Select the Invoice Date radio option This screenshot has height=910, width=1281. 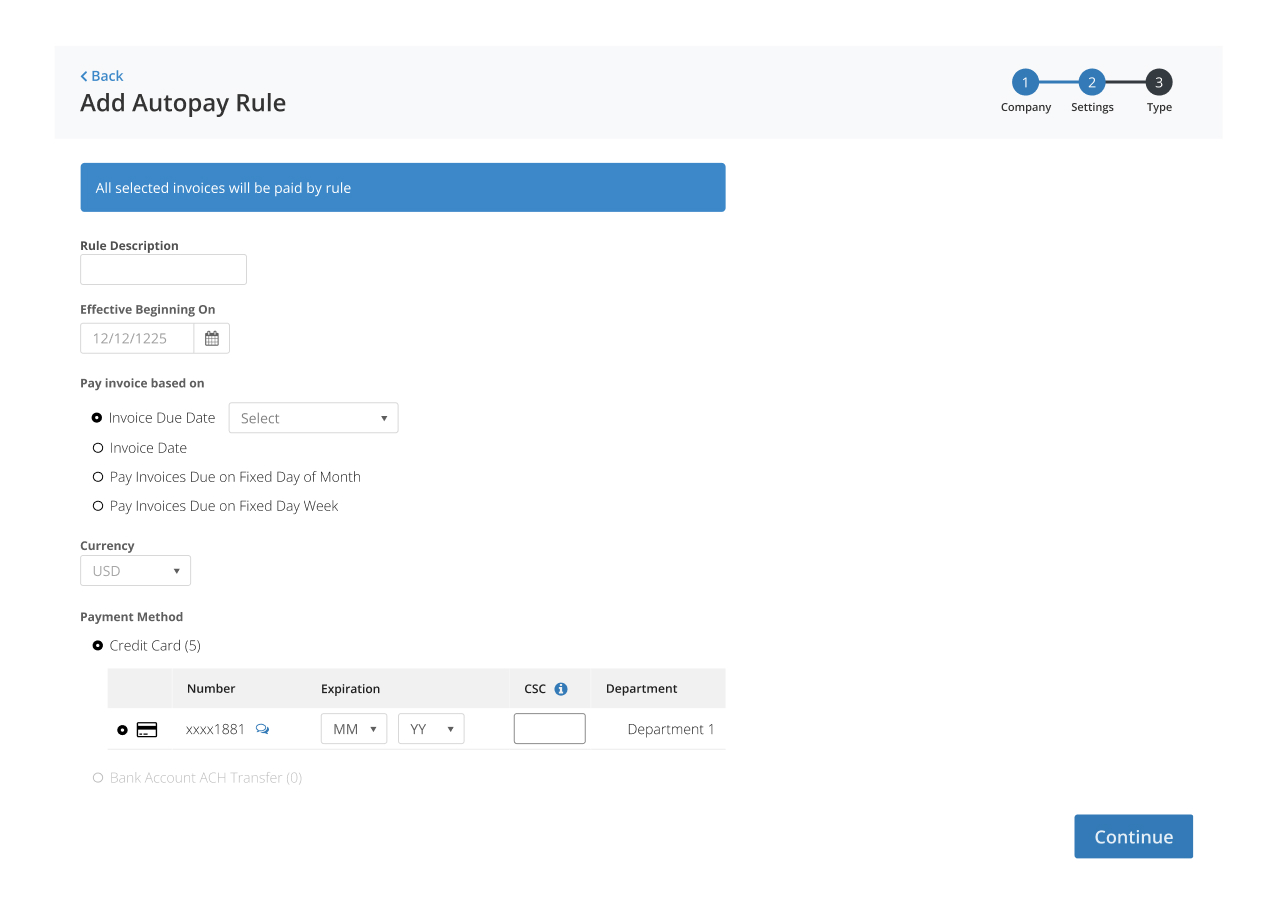coord(98,448)
